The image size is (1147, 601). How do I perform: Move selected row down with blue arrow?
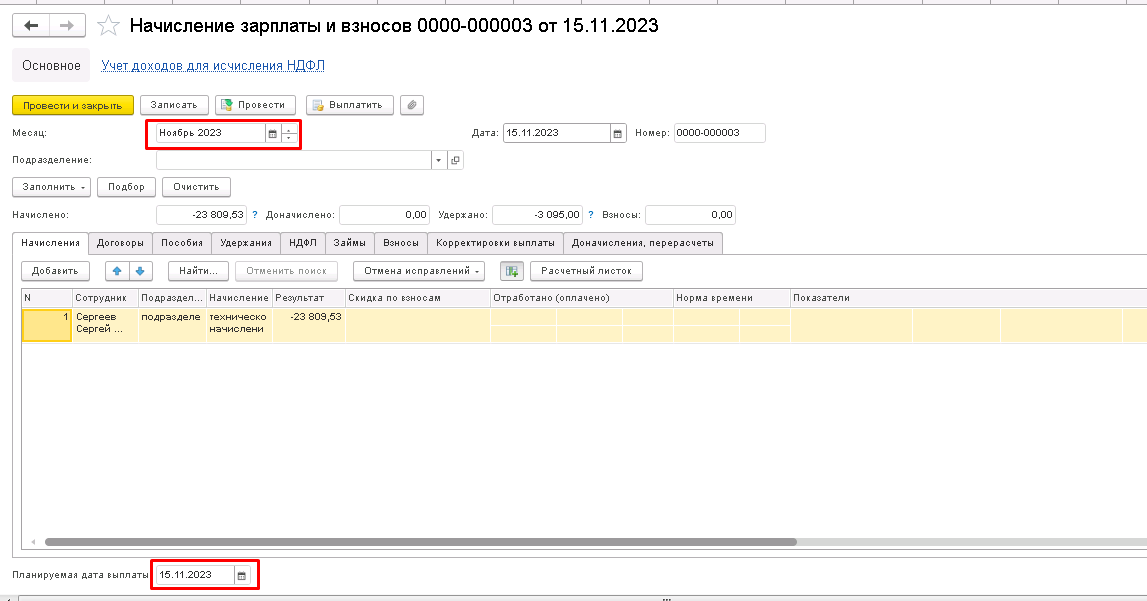tap(140, 271)
